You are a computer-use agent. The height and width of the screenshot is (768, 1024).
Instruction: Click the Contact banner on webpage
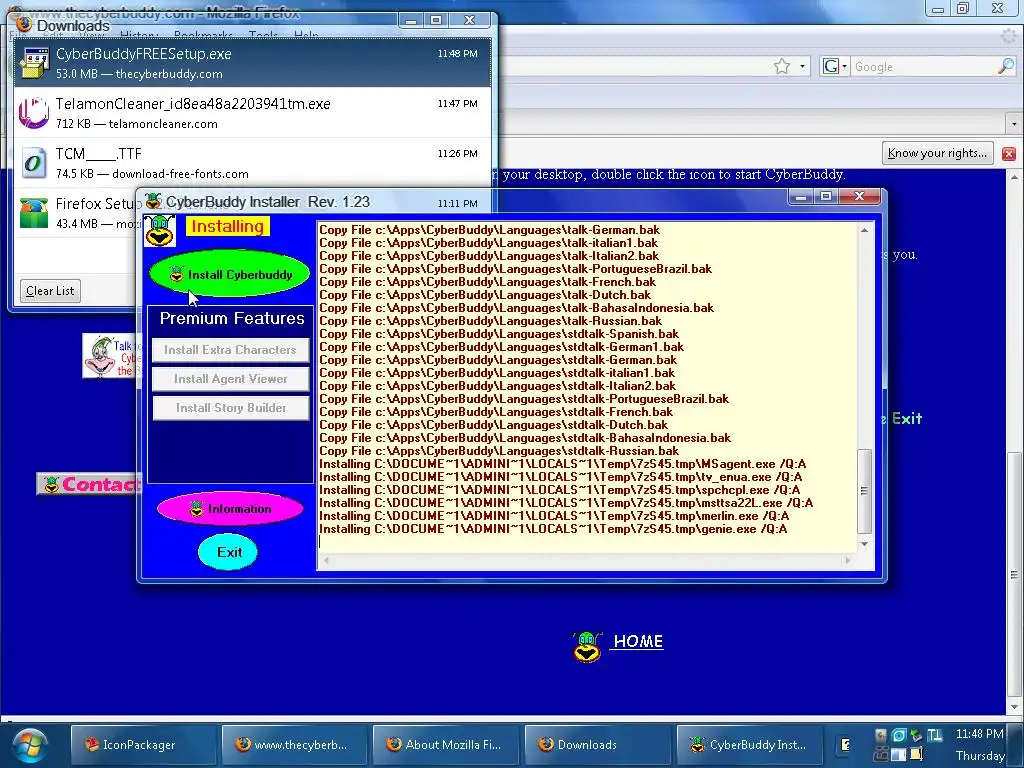pyautogui.click(x=88, y=484)
